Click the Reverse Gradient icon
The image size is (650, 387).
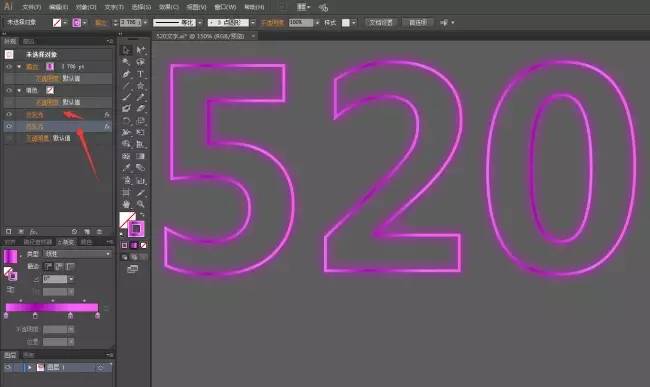click(x=10, y=290)
